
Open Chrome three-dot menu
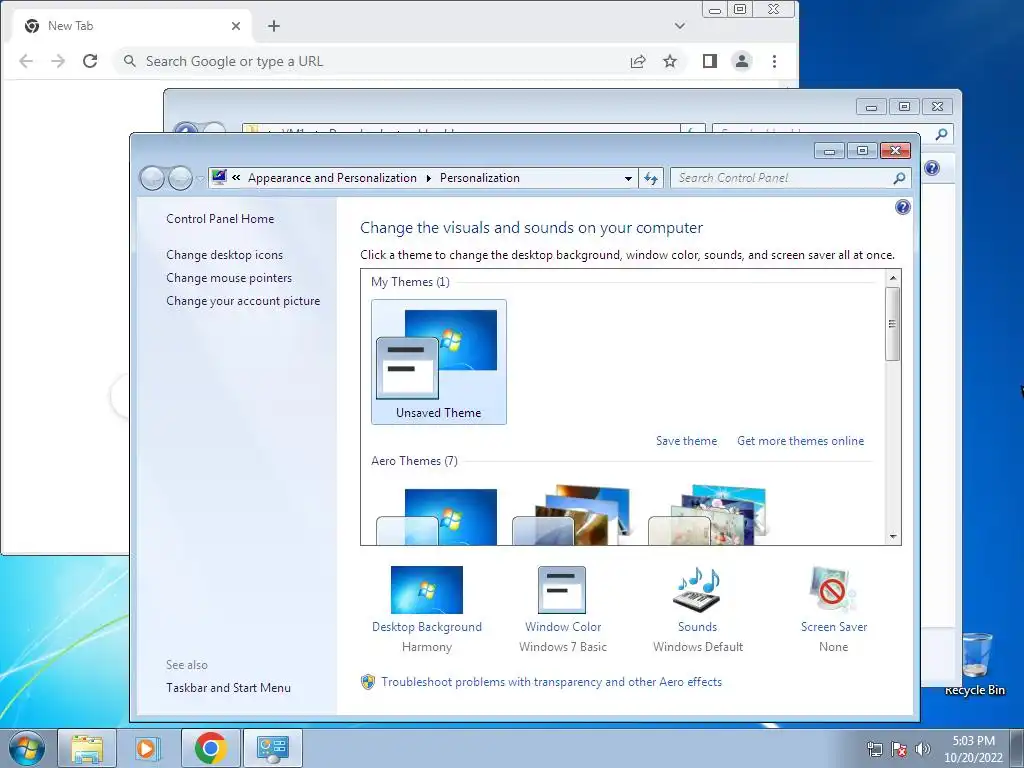point(775,61)
